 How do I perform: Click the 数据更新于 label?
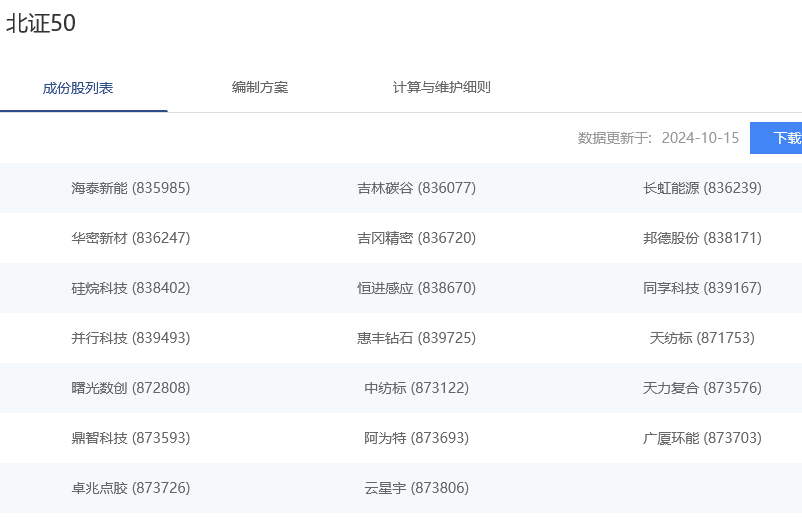(615, 138)
